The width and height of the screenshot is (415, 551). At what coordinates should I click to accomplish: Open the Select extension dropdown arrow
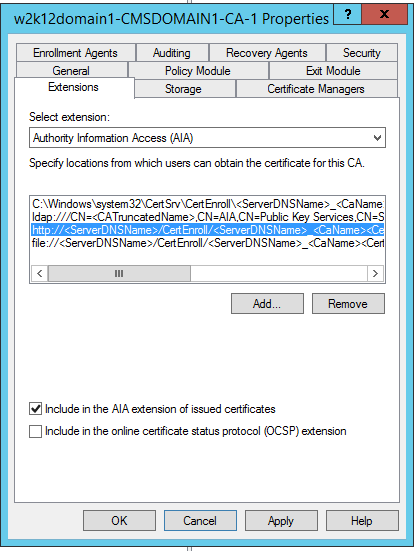(377, 138)
